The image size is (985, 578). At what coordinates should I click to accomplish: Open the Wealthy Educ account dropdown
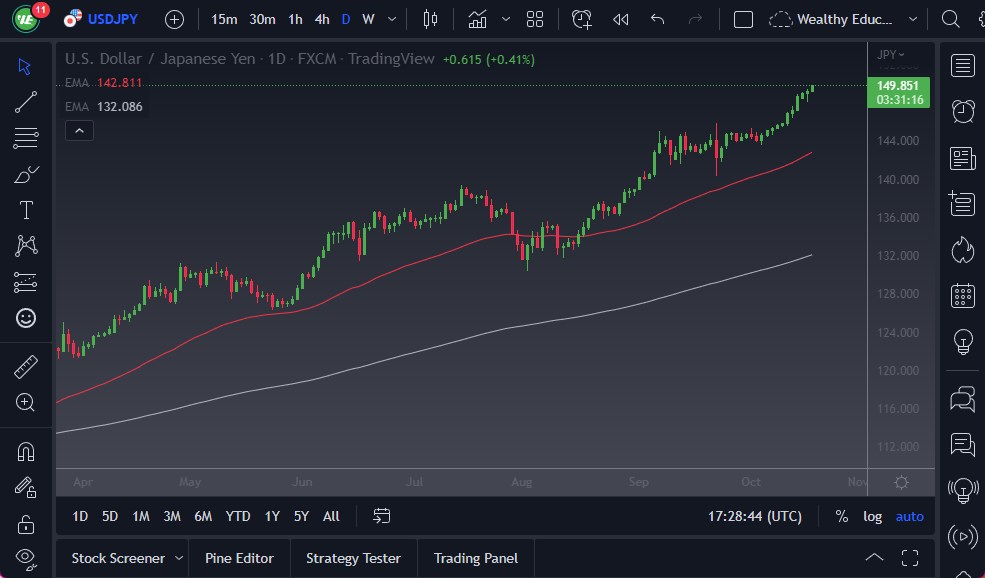pyautogui.click(x=912, y=19)
